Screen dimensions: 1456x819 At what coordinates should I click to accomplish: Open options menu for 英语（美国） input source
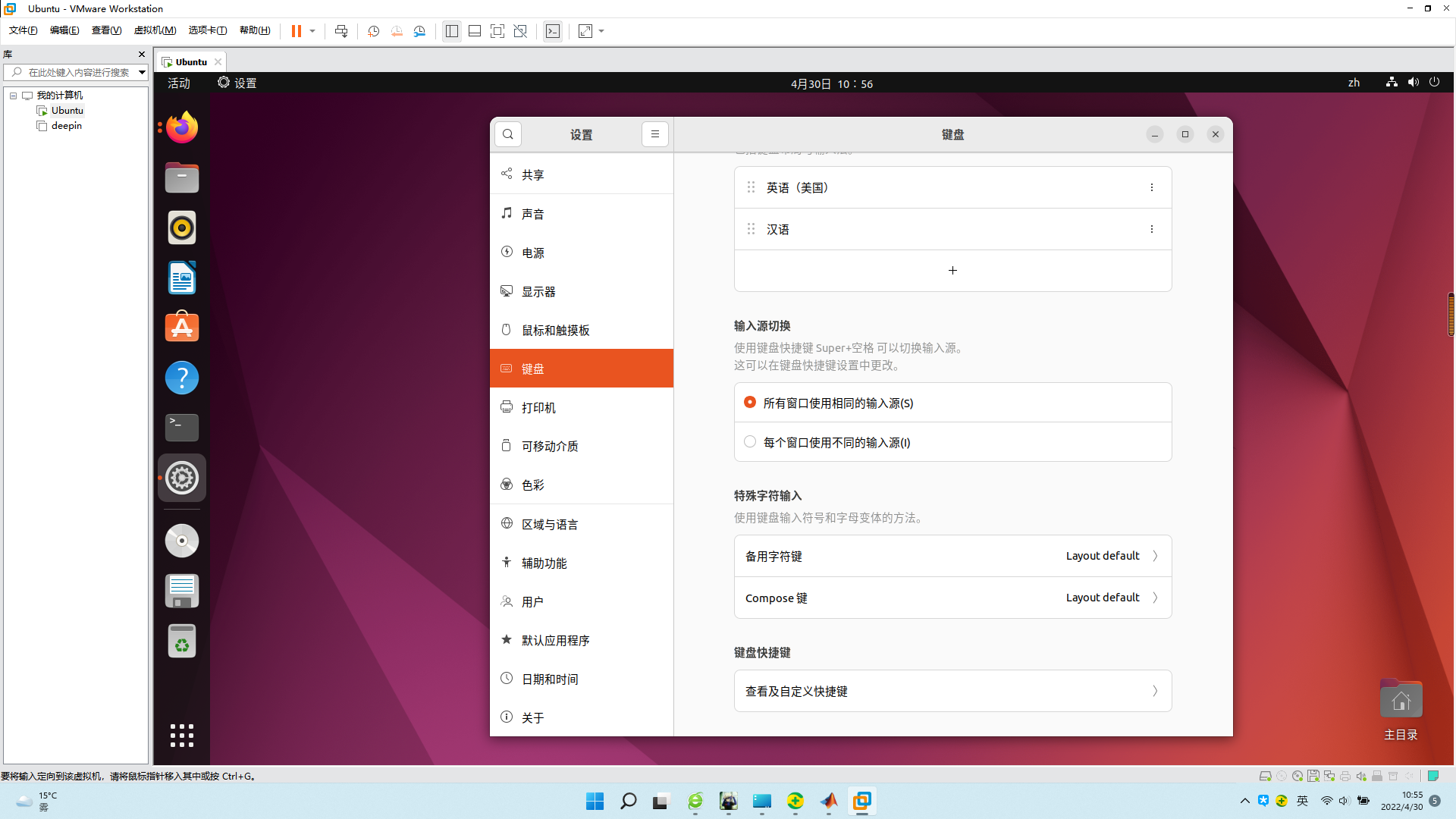pyautogui.click(x=1151, y=187)
